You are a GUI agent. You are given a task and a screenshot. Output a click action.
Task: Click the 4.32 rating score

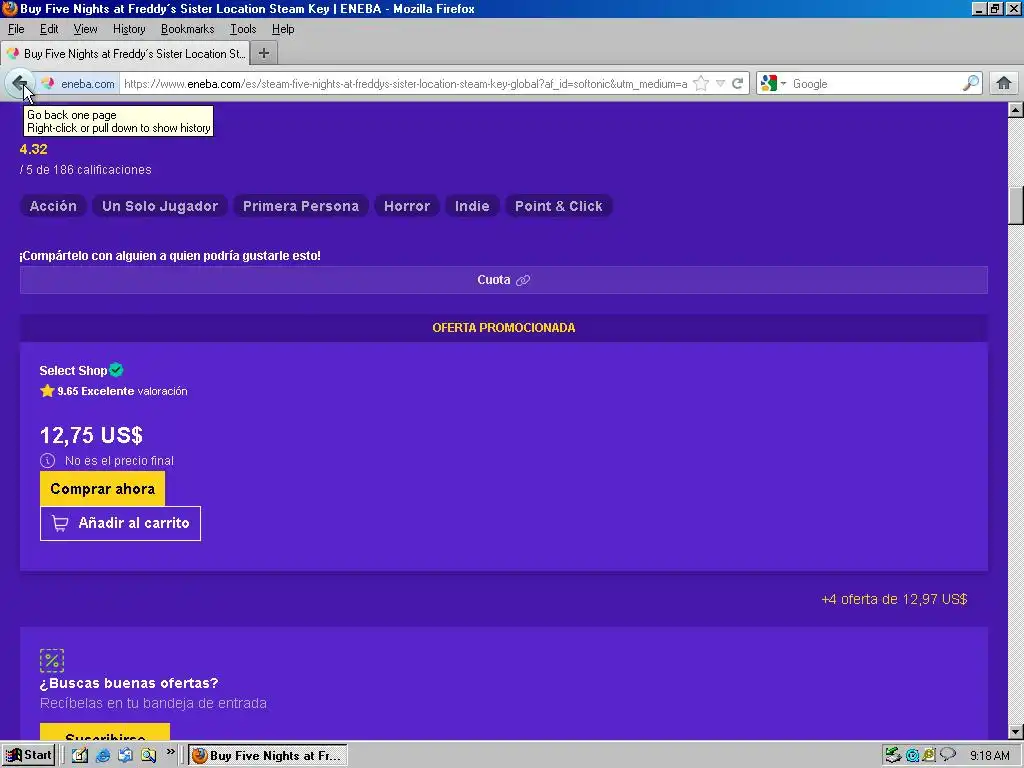[x=33, y=149]
